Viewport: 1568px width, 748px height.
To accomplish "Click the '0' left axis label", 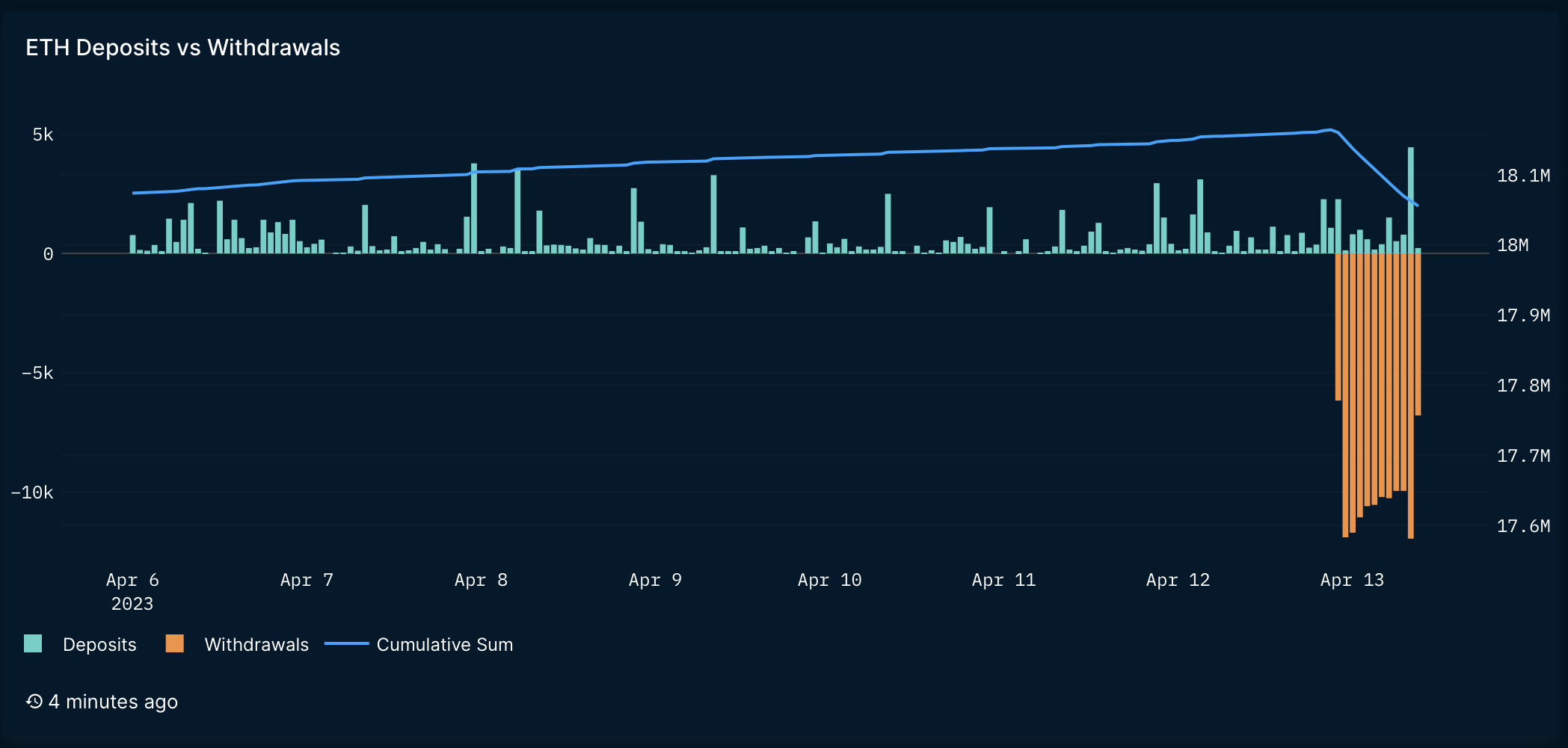I will click(48, 254).
